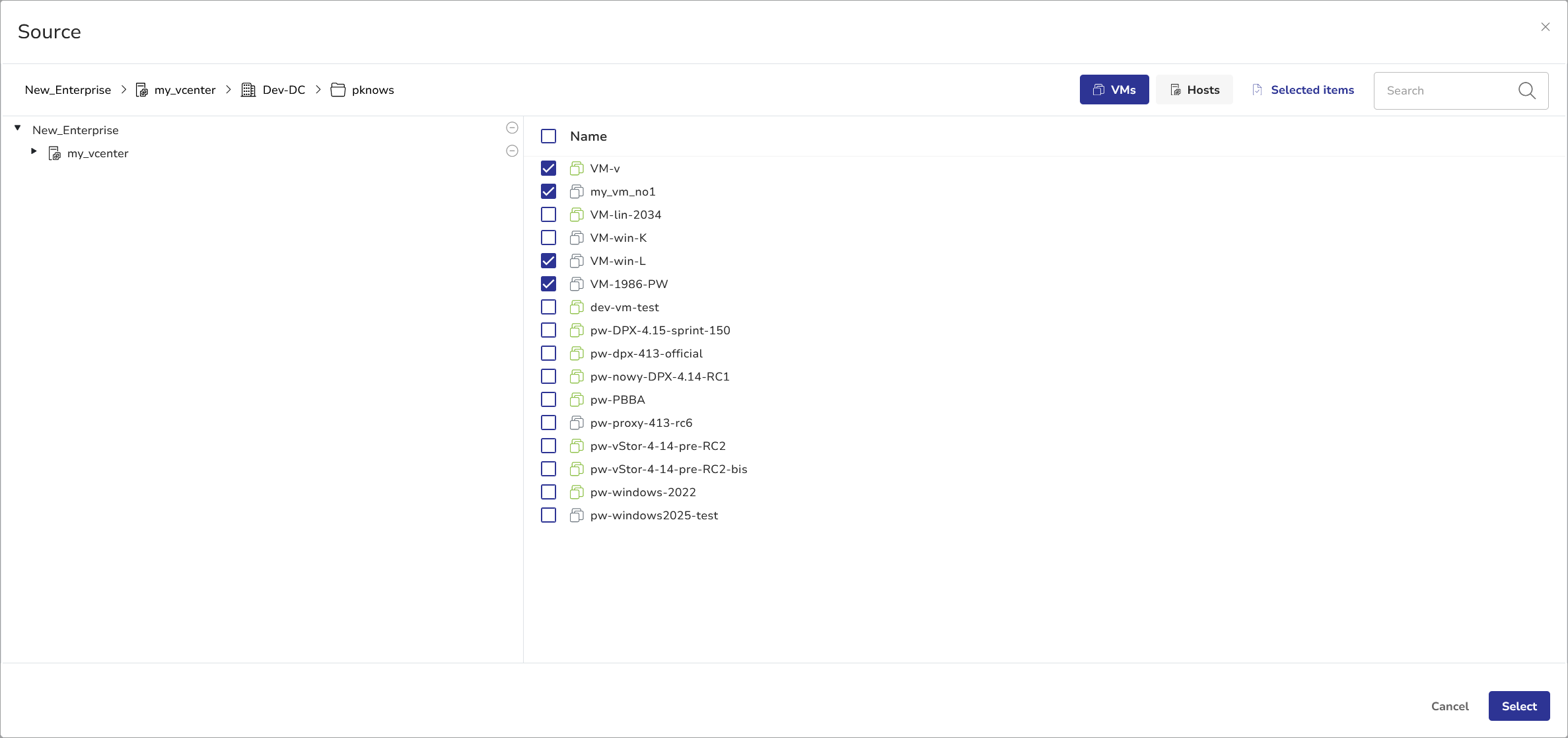Uncheck the VM-v checkbox
The image size is (1568, 738).
[548, 168]
